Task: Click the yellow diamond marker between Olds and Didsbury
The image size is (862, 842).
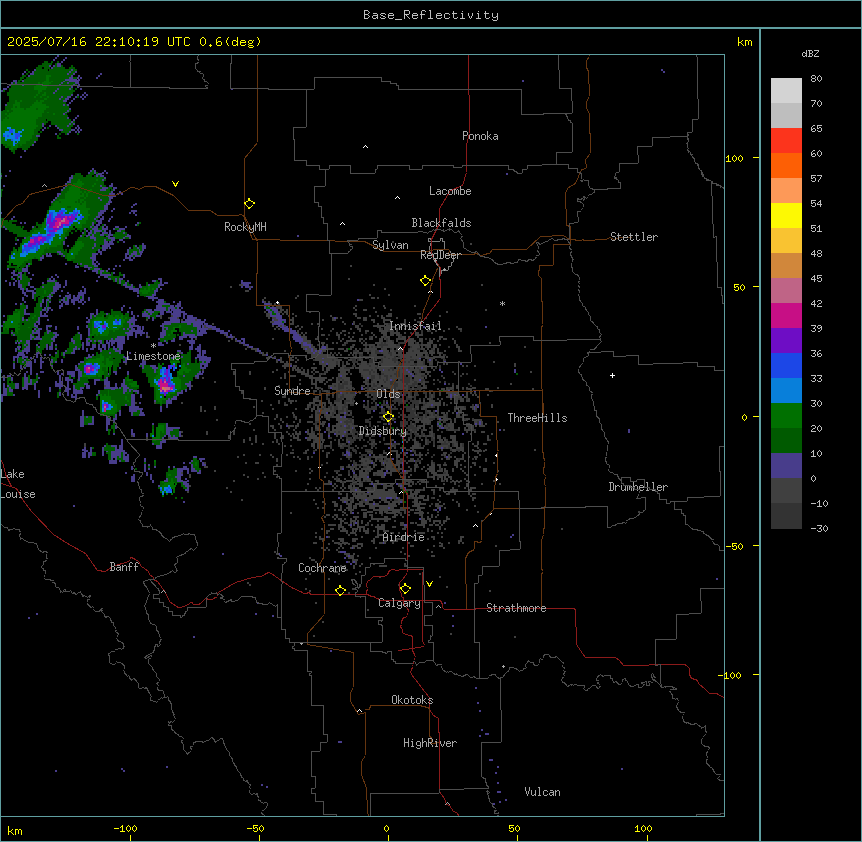Action: click(388, 417)
